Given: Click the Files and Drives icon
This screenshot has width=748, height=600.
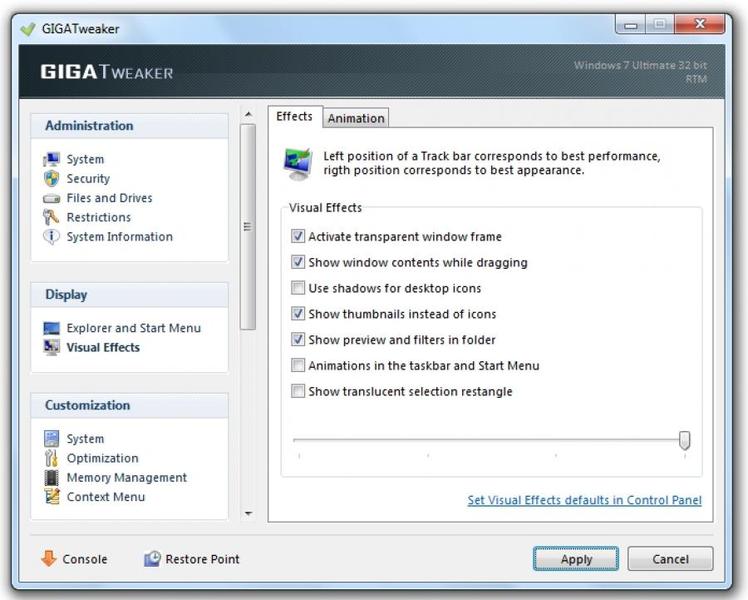Looking at the screenshot, I should coord(52,198).
